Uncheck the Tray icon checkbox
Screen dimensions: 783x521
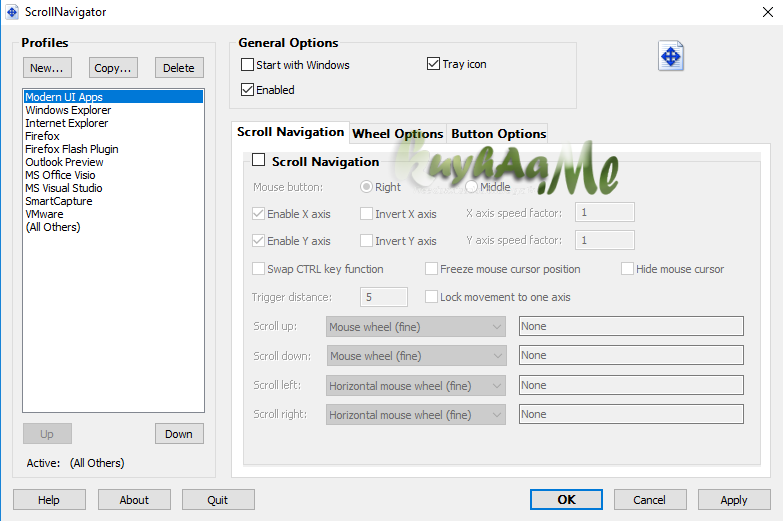point(433,63)
